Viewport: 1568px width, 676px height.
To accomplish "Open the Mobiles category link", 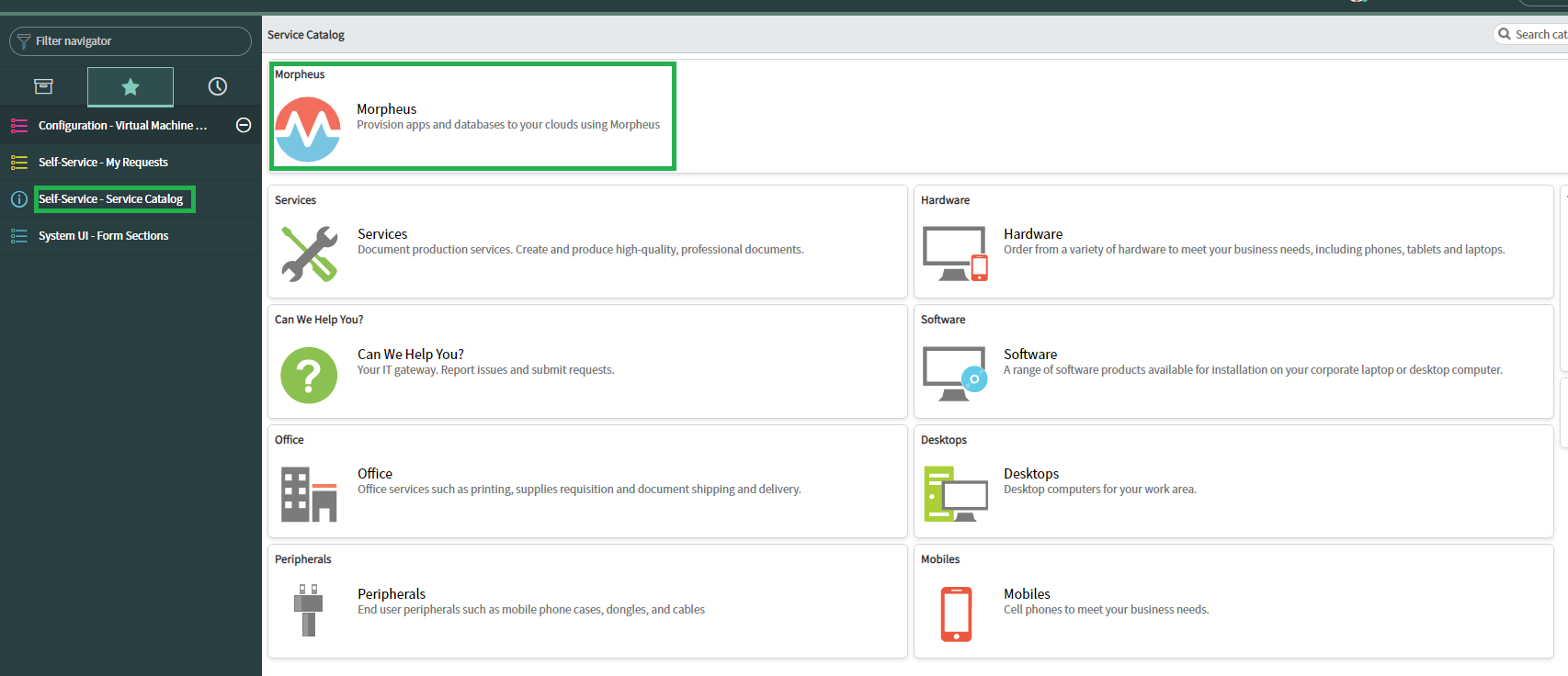I will click(1027, 594).
